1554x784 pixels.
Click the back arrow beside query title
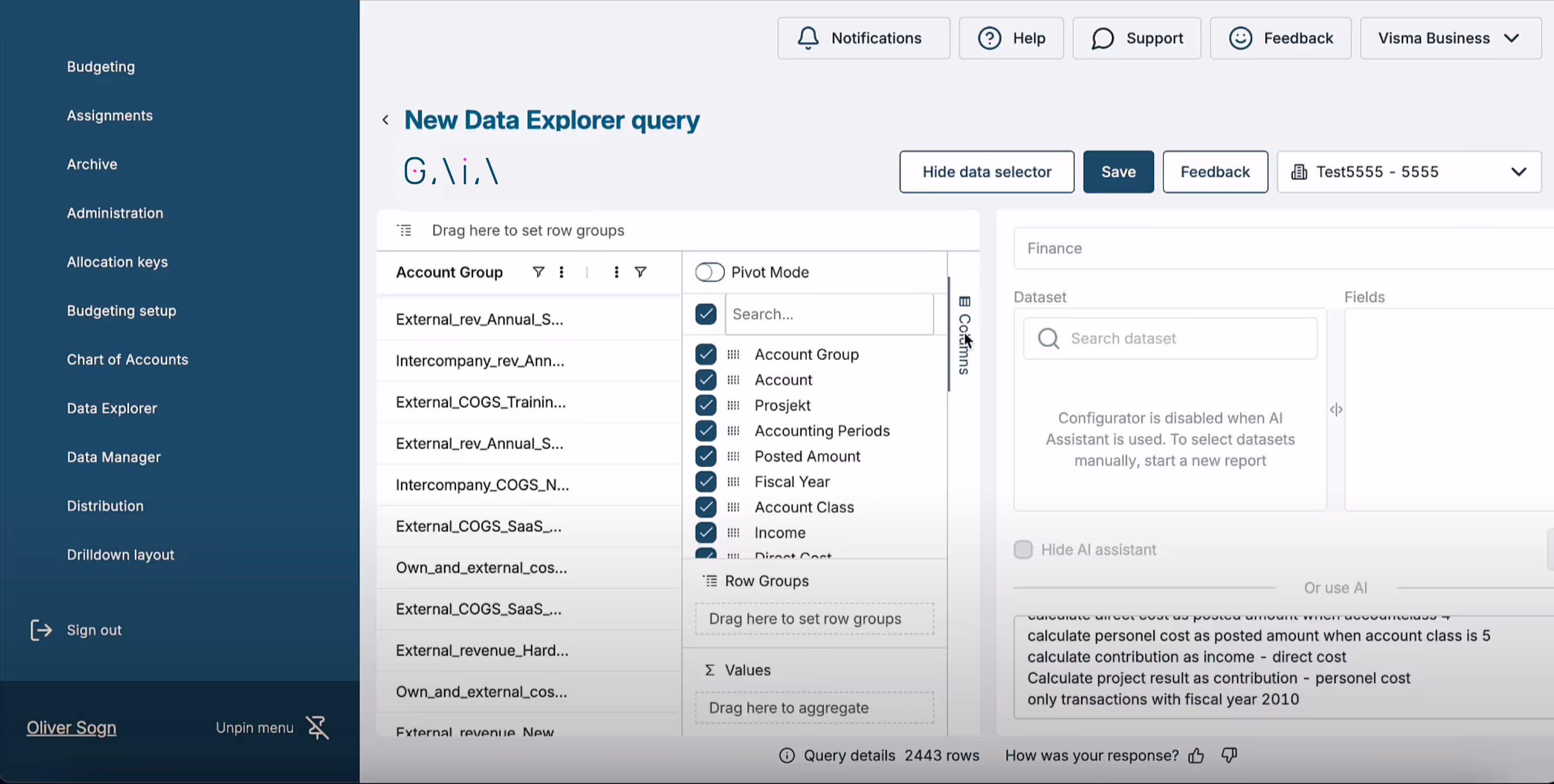(x=385, y=120)
